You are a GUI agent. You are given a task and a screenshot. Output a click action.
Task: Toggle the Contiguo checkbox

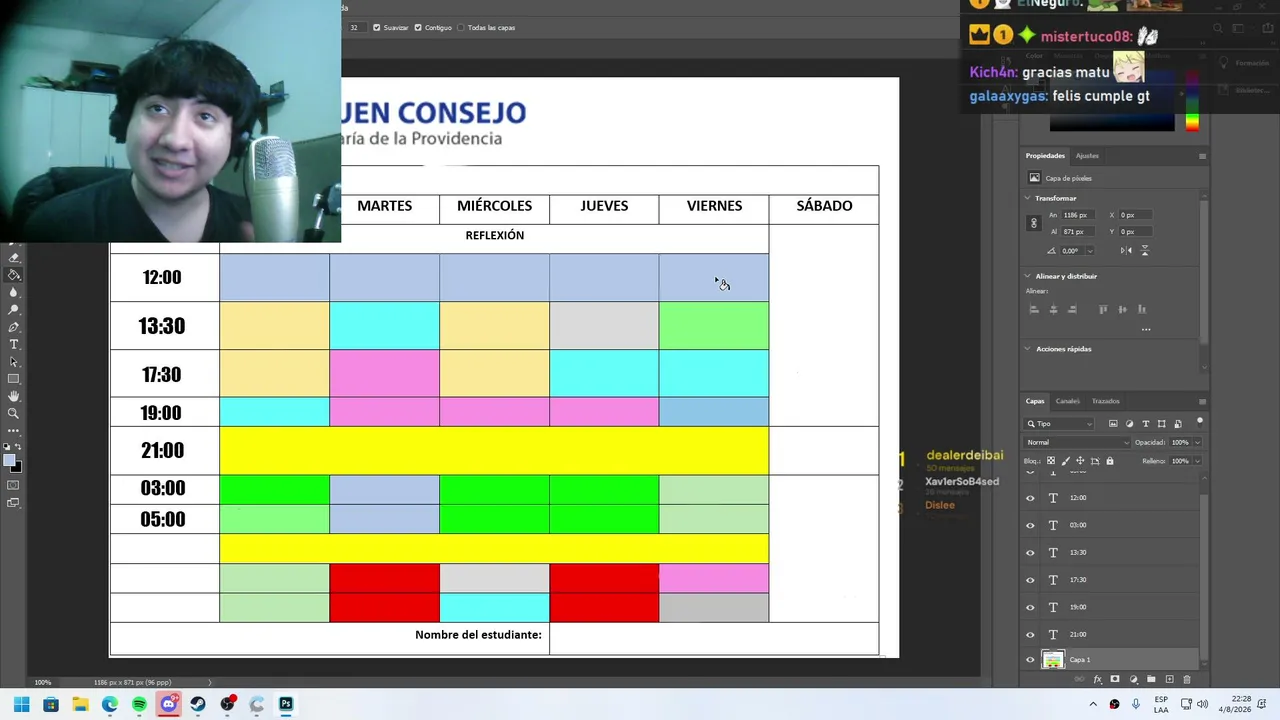pyautogui.click(x=418, y=28)
